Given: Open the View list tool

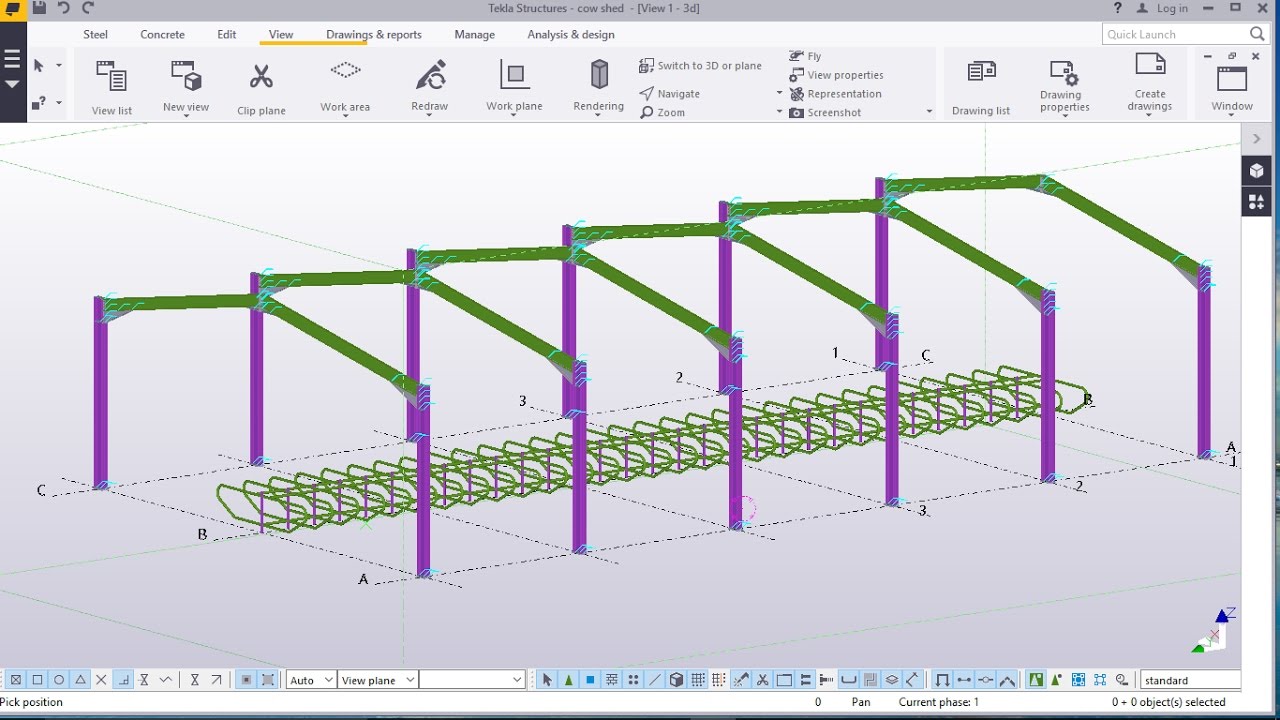Looking at the screenshot, I should pyautogui.click(x=111, y=88).
